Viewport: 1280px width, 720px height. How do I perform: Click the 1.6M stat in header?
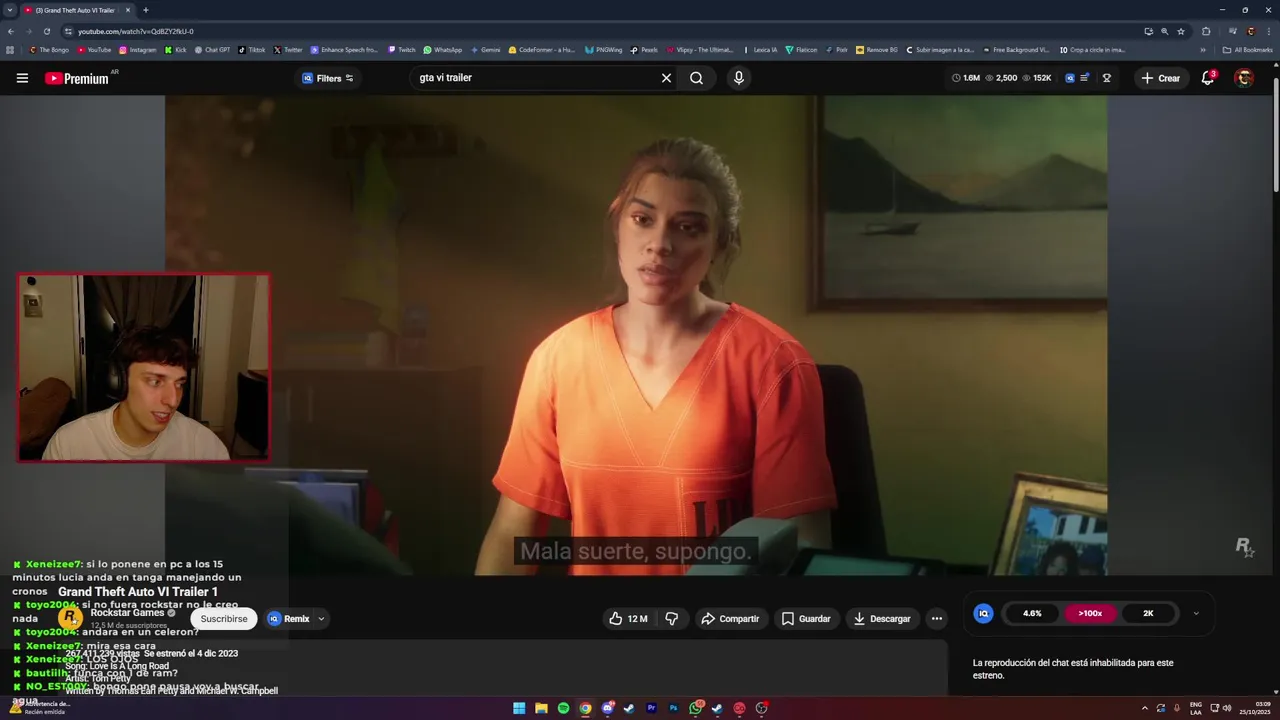tap(966, 78)
